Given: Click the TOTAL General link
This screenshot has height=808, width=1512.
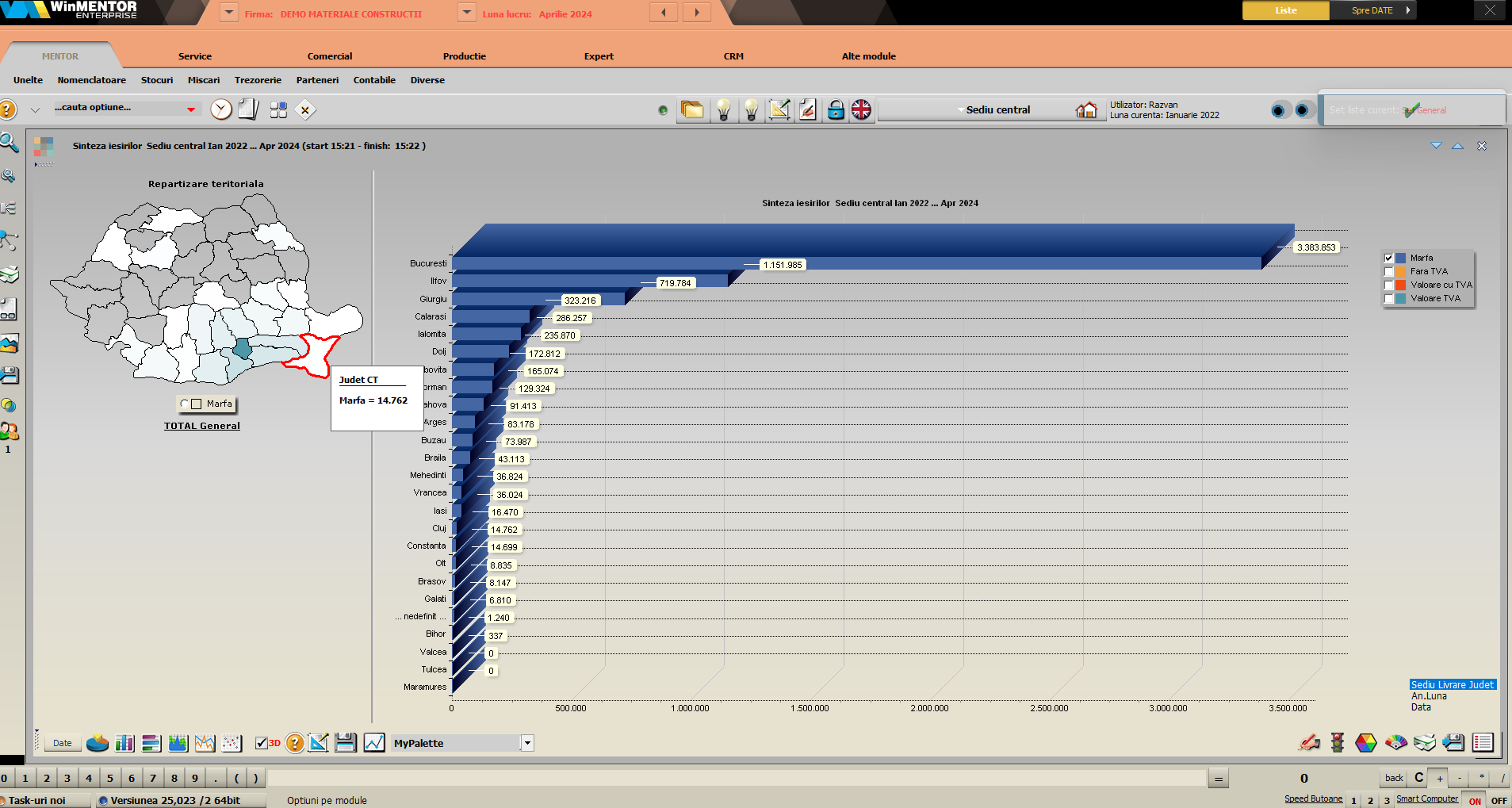Looking at the screenshot, I should (202, 426).
